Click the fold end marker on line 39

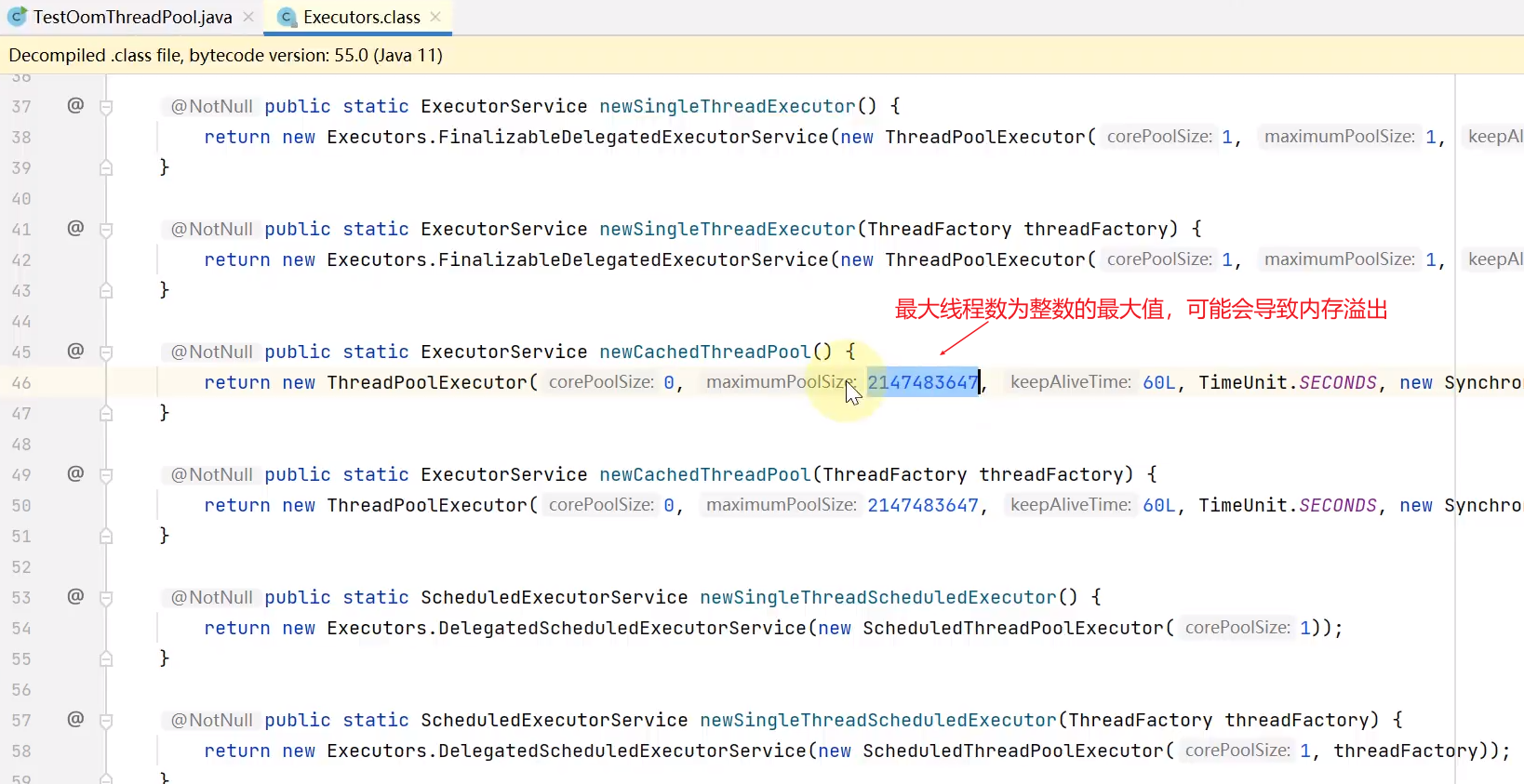(x=106, y=167)
